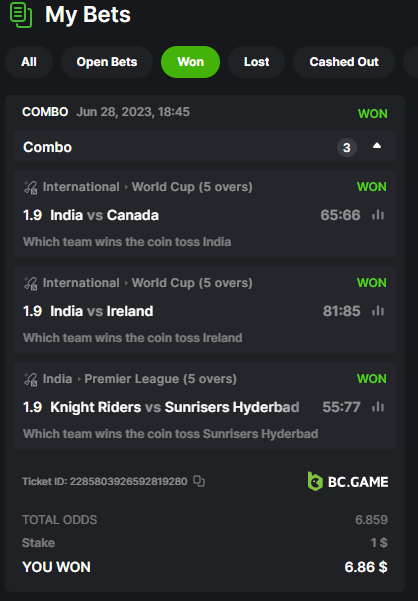Click cricket icon beside Premier League row

click(31, 379)
